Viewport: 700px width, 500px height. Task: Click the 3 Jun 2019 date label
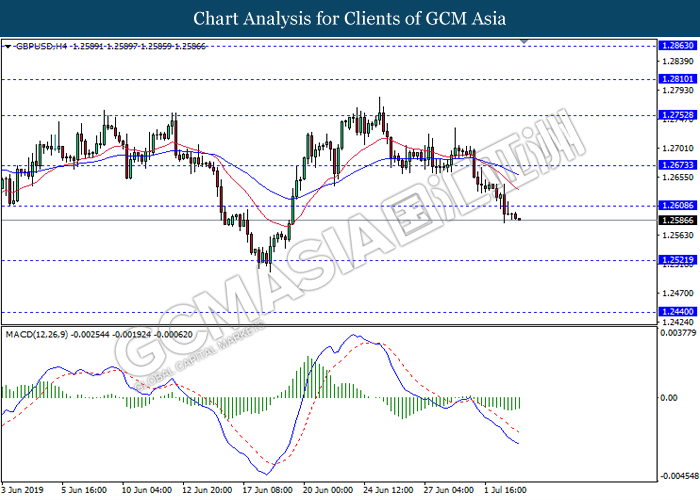[22, 491]
